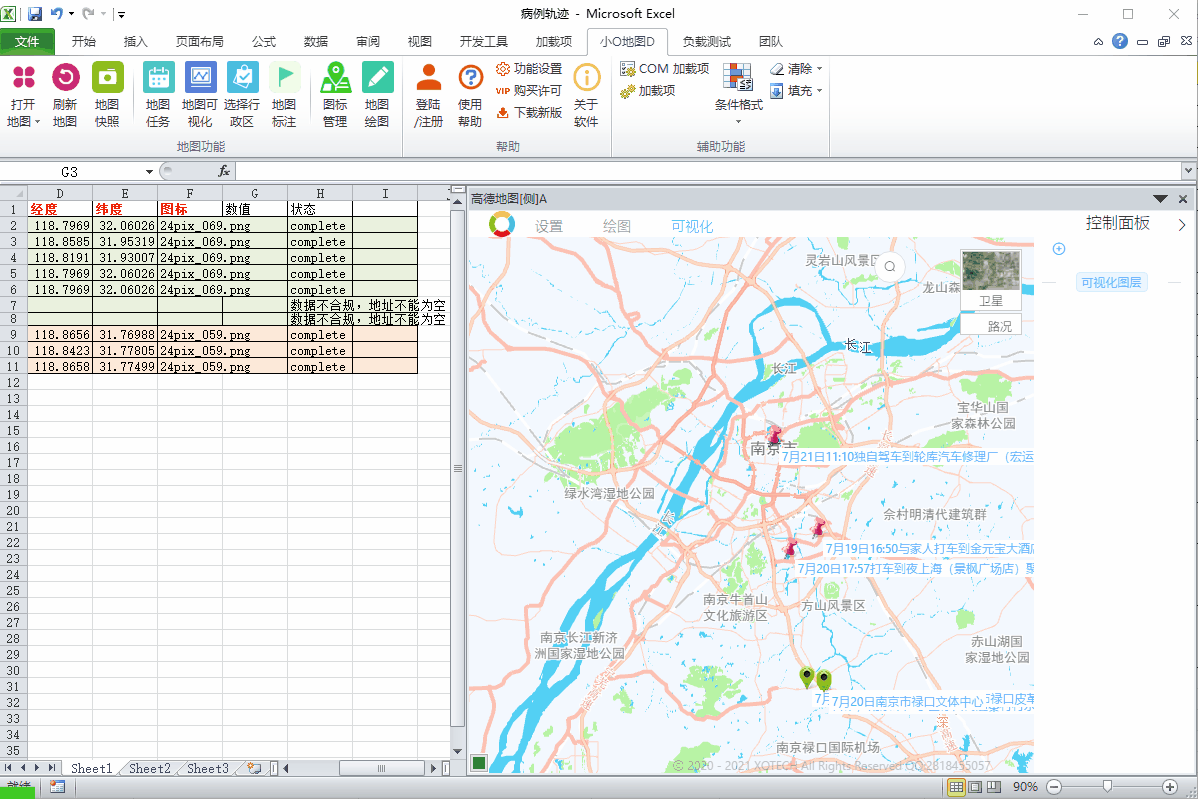Click the Undo arrow icon
Viewport: 1198px width, 799px height.
tap(57, 14)
